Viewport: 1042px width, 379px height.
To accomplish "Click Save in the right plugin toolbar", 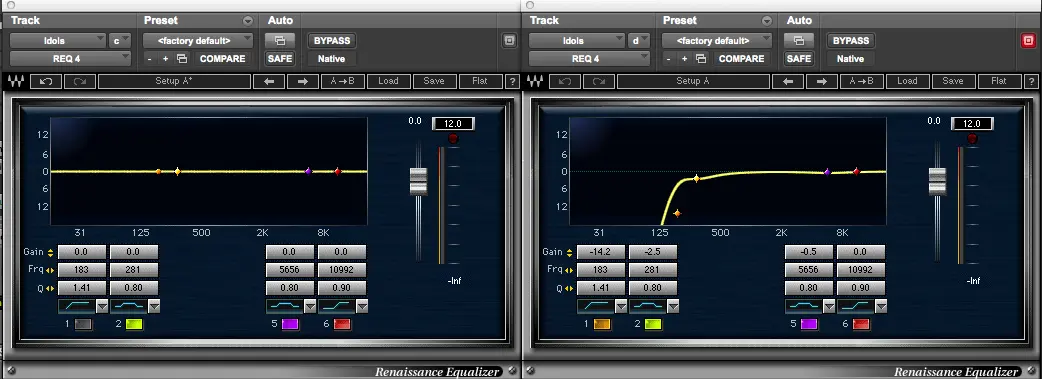I will pyautogui.click(x=953, y=81).
